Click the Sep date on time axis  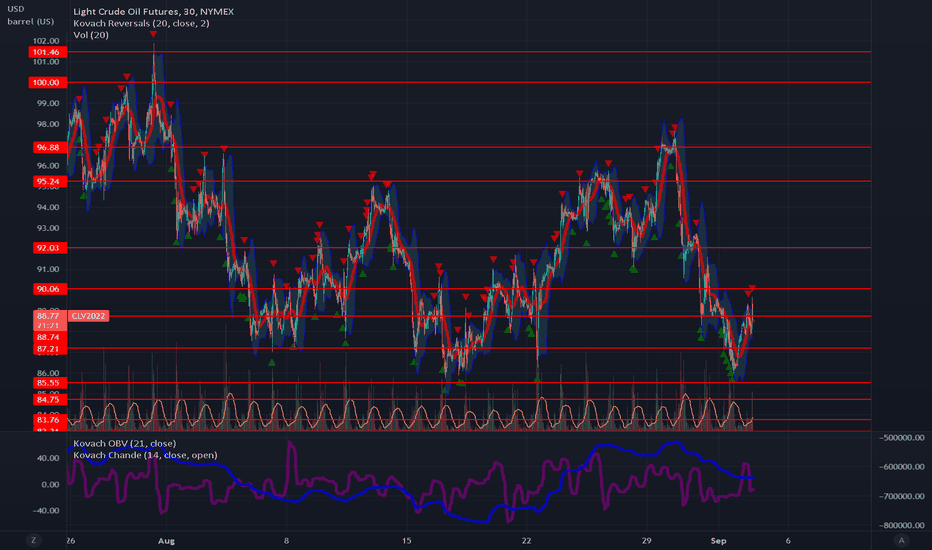coord(719,541)
